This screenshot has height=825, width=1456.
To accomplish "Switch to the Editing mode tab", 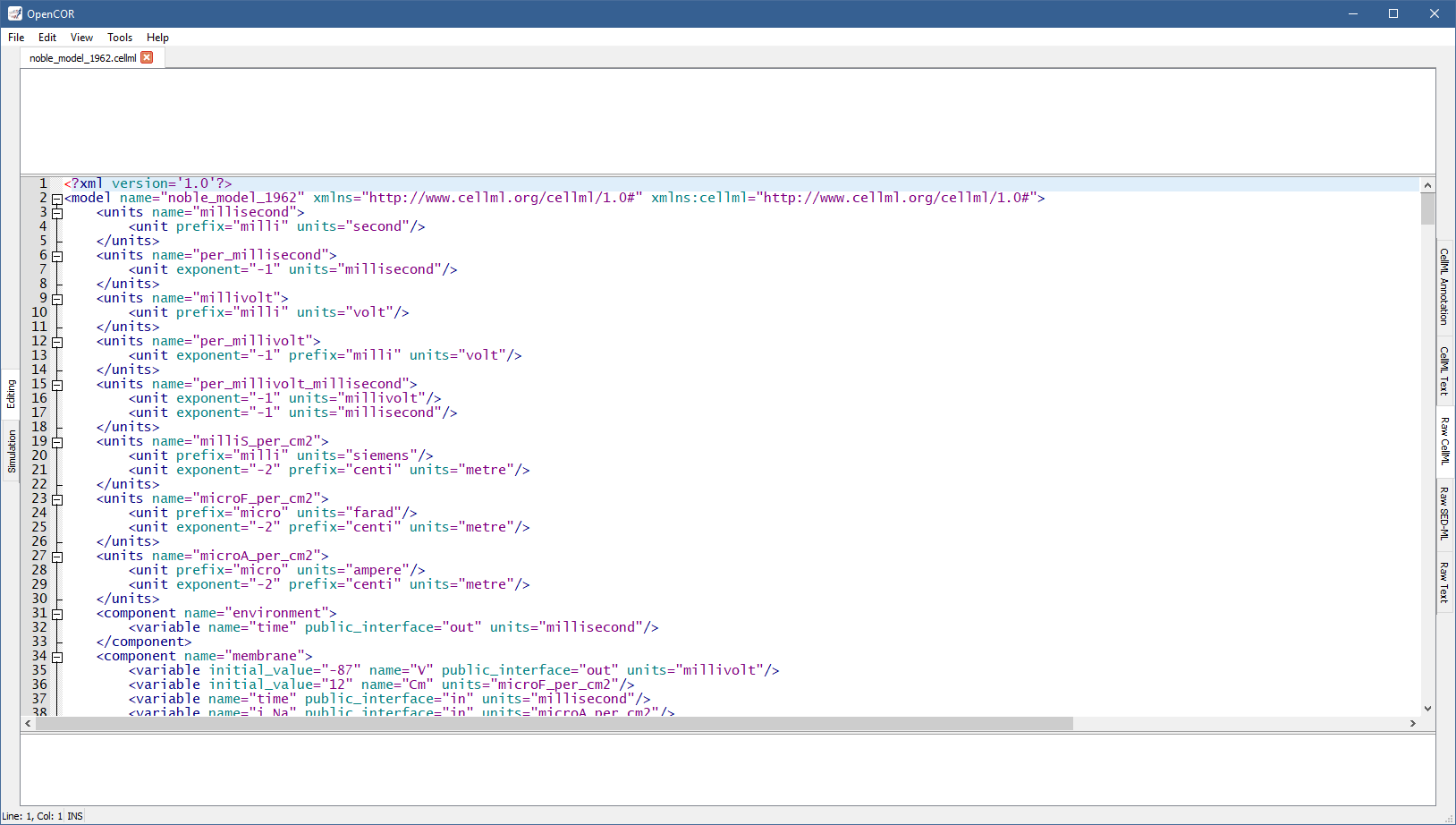I will pos(12,394).
